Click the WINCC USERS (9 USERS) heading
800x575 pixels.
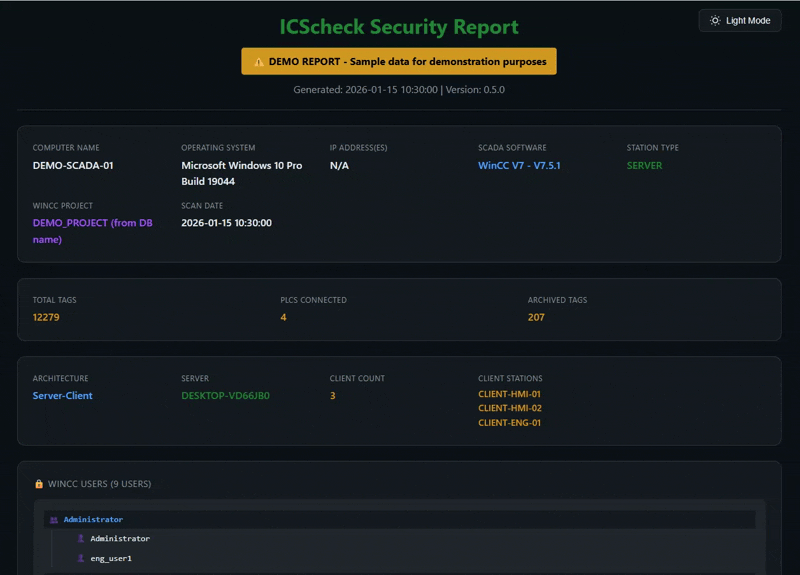99,484
